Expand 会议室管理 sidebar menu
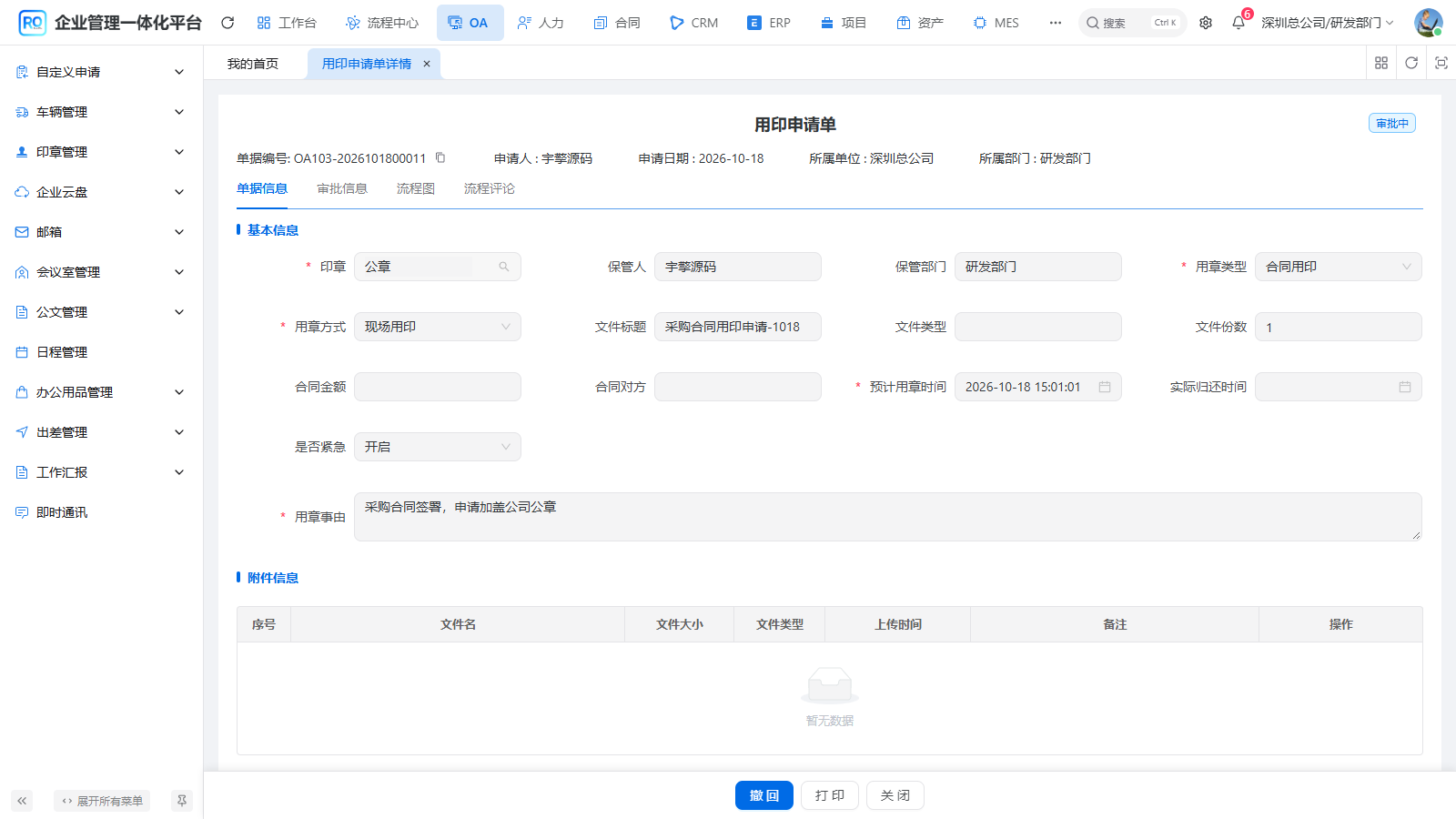 tap(101, 272)
